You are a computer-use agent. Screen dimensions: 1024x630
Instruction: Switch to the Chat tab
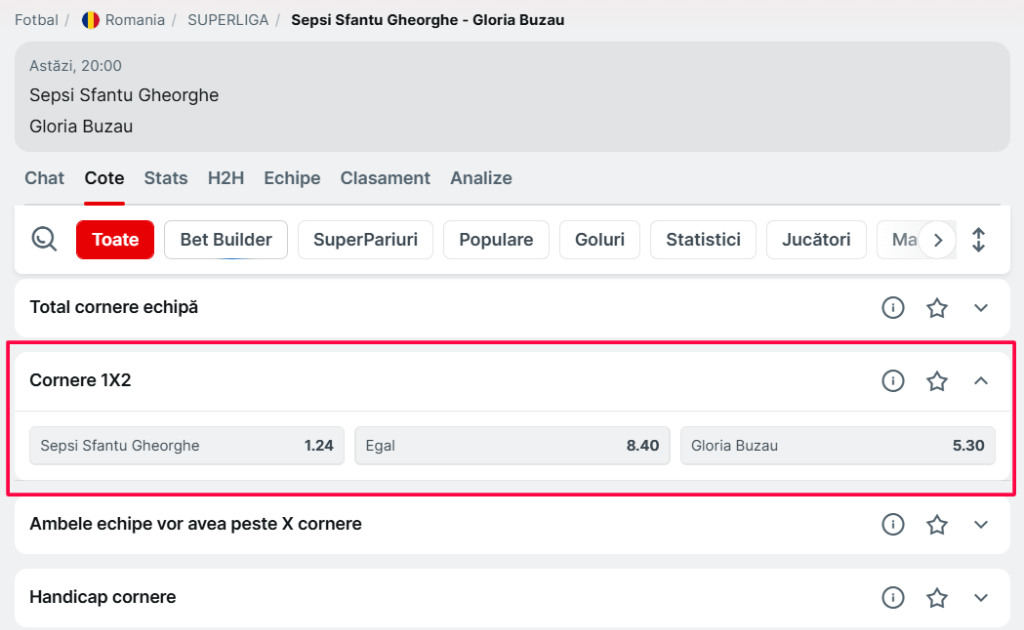click(x=44, y=178)
